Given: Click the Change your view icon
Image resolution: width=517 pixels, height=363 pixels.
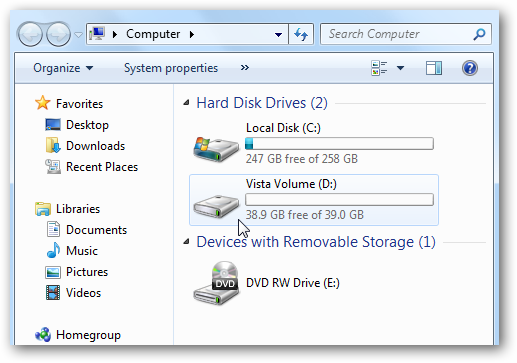Looking at the screenshot, I should [x=379, y=68].
